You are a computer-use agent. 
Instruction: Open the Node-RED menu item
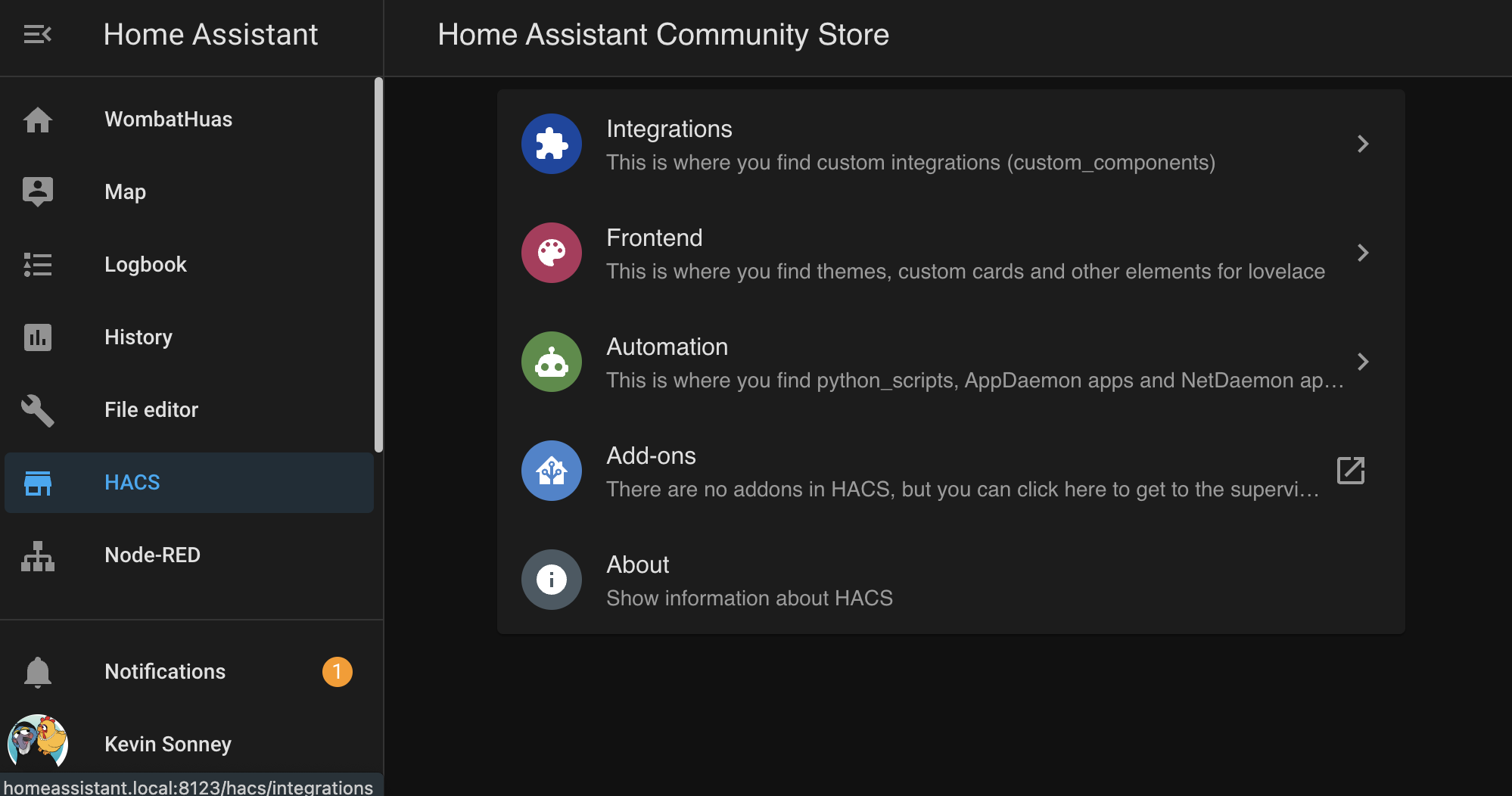pos(189,555)
